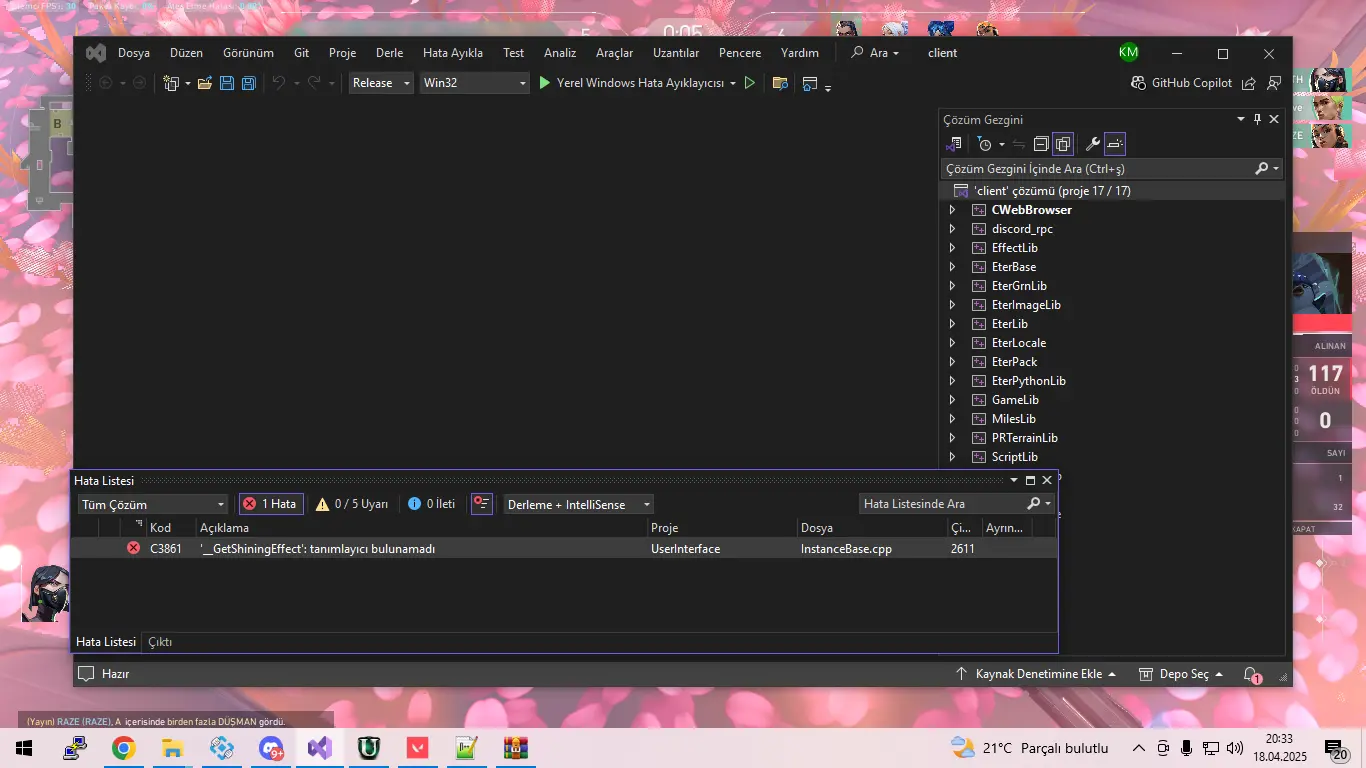Toggle the '0 İleti' messages filter
Viewport: 1366px width, 768px height.
coord(432,504)
